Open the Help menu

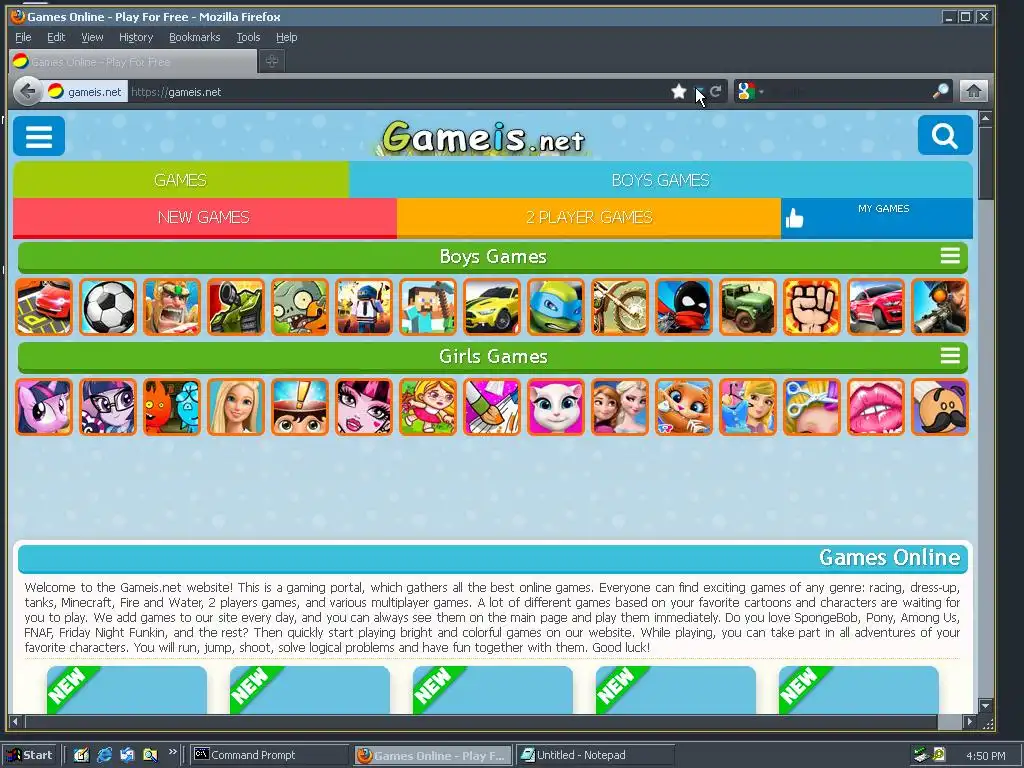tap(287, 37)
